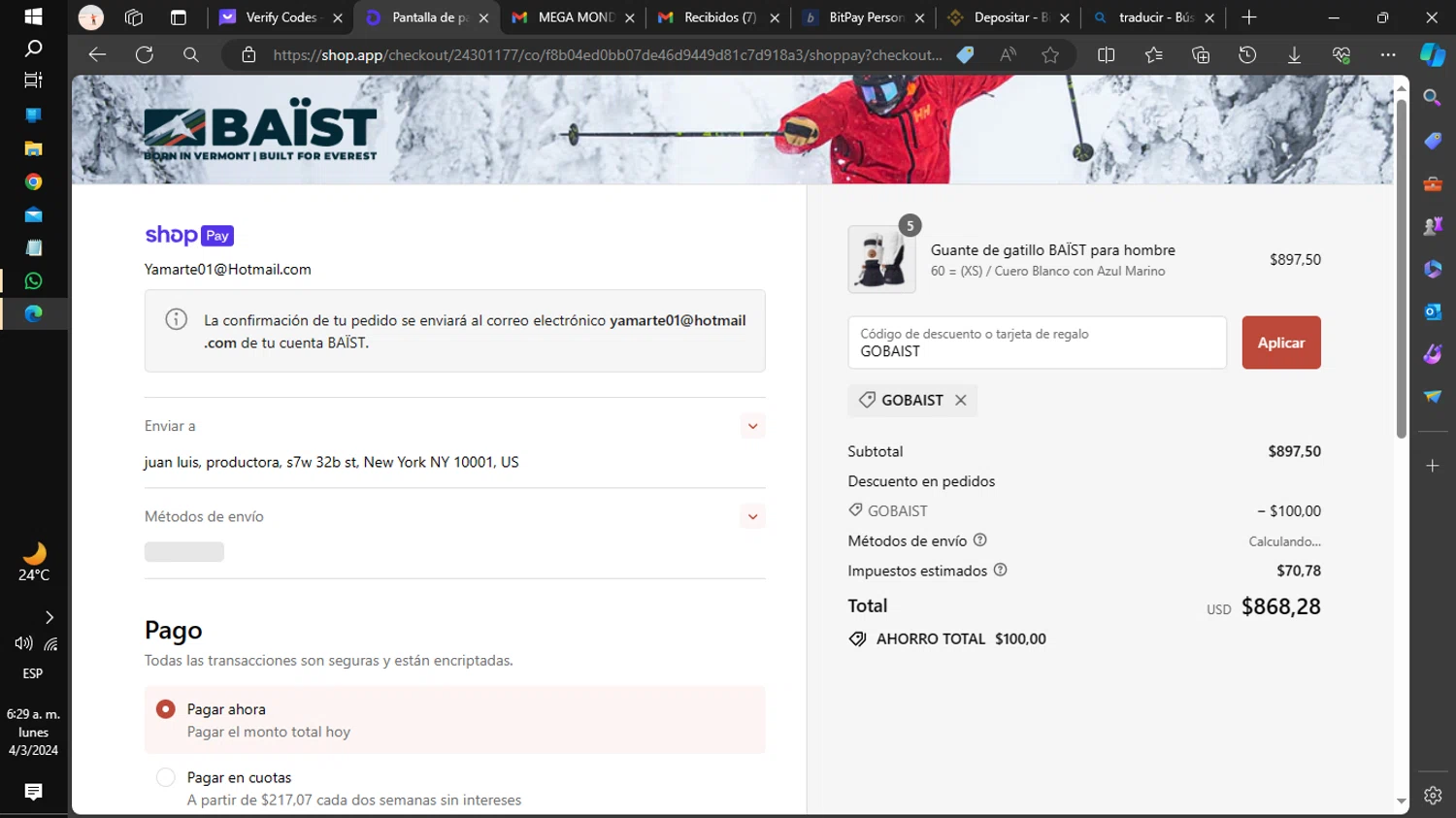This screenshot has width=1456, height=818.
Task: Open the 24°C weather widget
Action: [34, 563]
